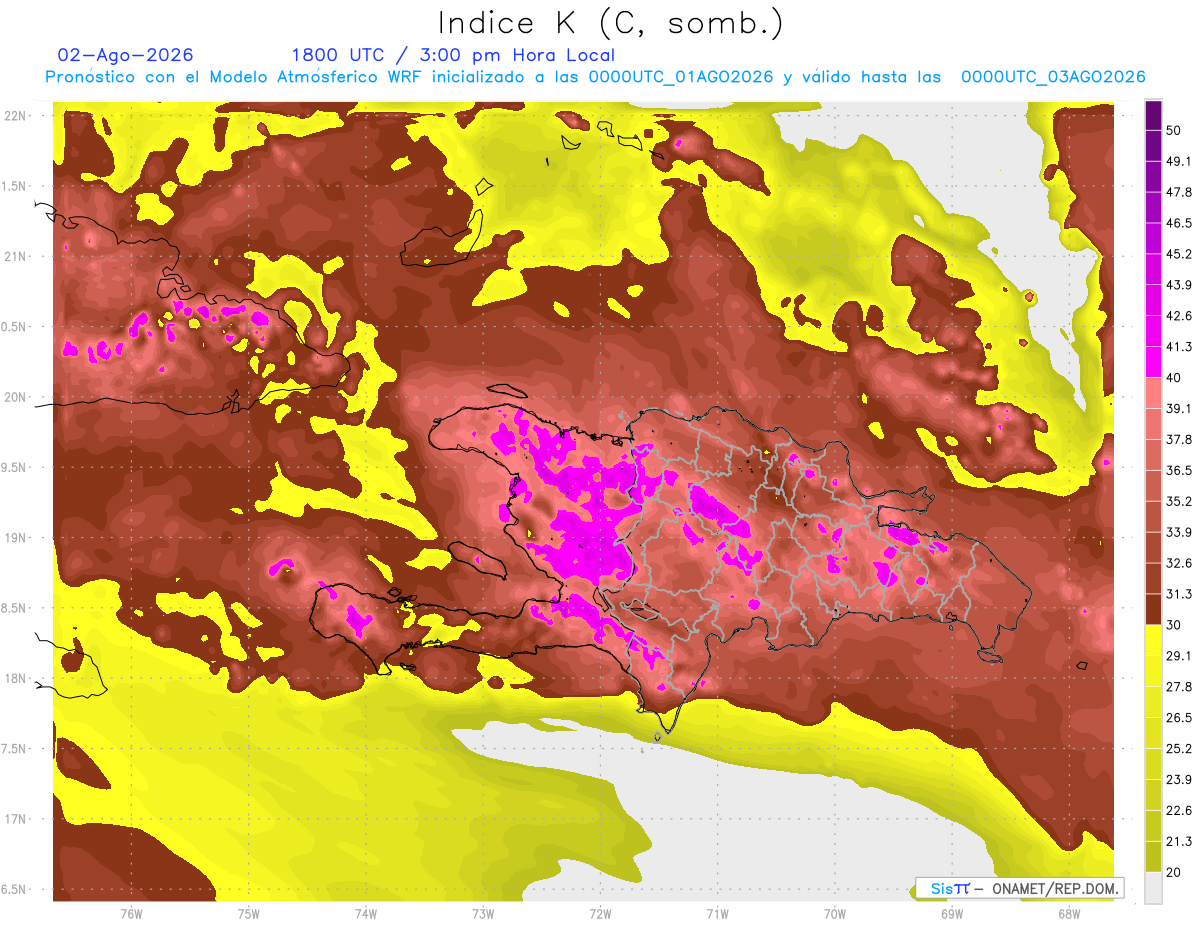Image resolution: width=1200 pixels, height=927 pixels.
Task: Click the longitude label "69W"
Action: tap(952, 914)
